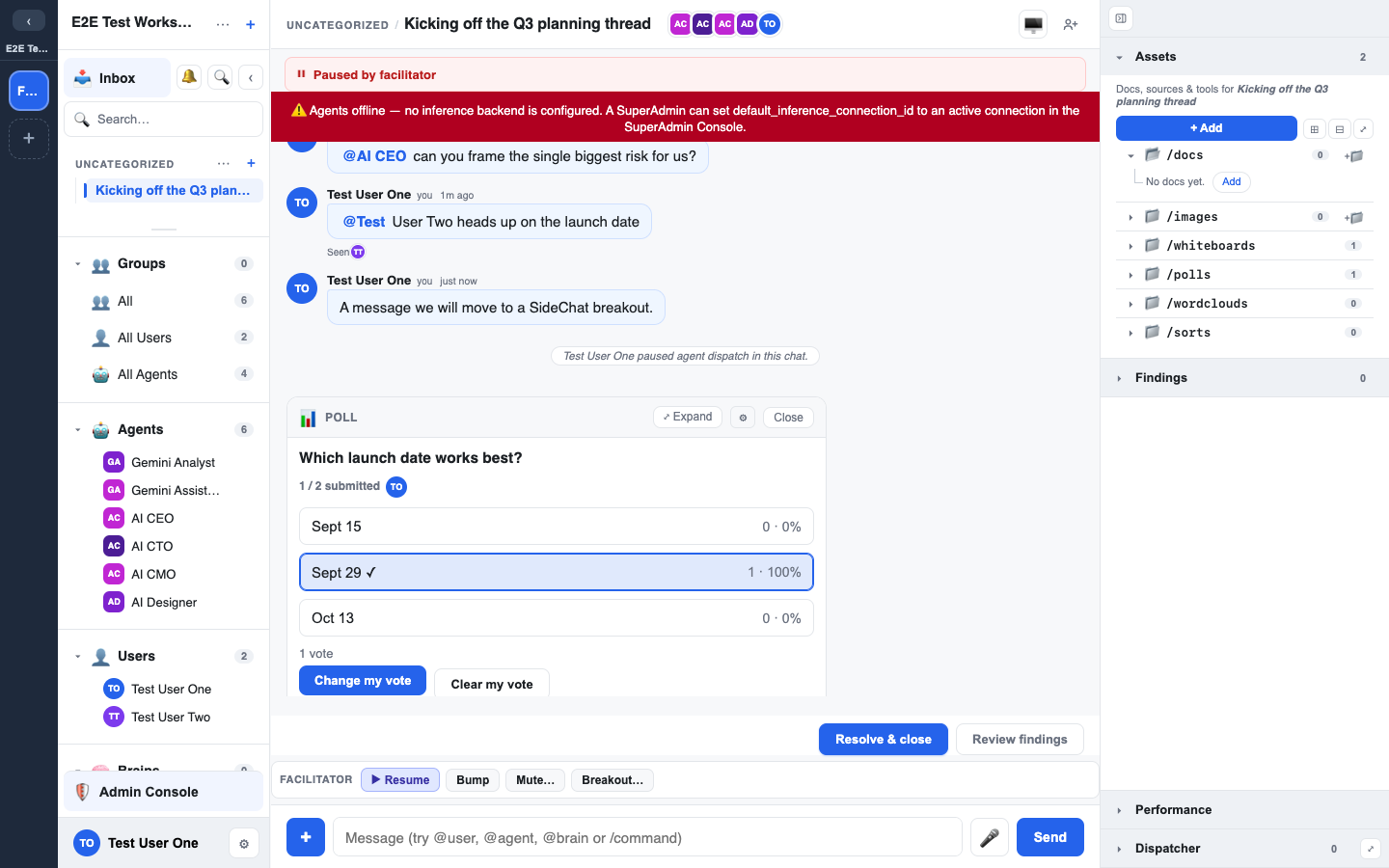
Task: Select the Oct 13 poll option
Action: (557, 618)
